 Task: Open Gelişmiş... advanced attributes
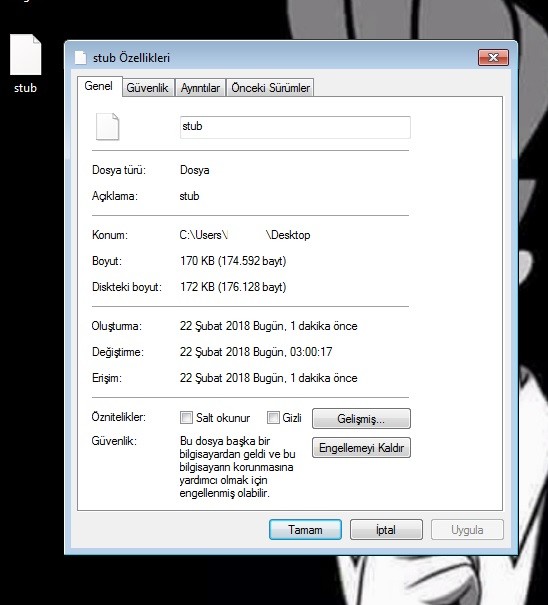pos(361,419)
